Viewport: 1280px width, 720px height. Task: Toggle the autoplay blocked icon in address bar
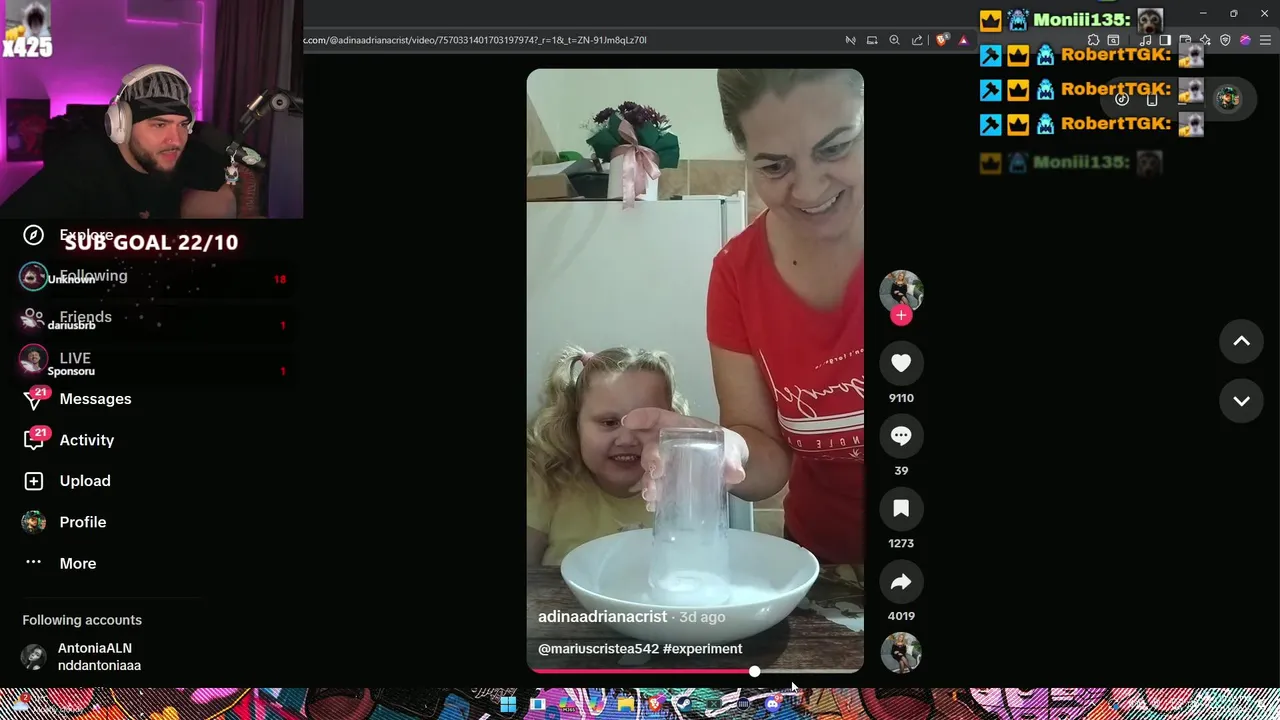[851, 40]
